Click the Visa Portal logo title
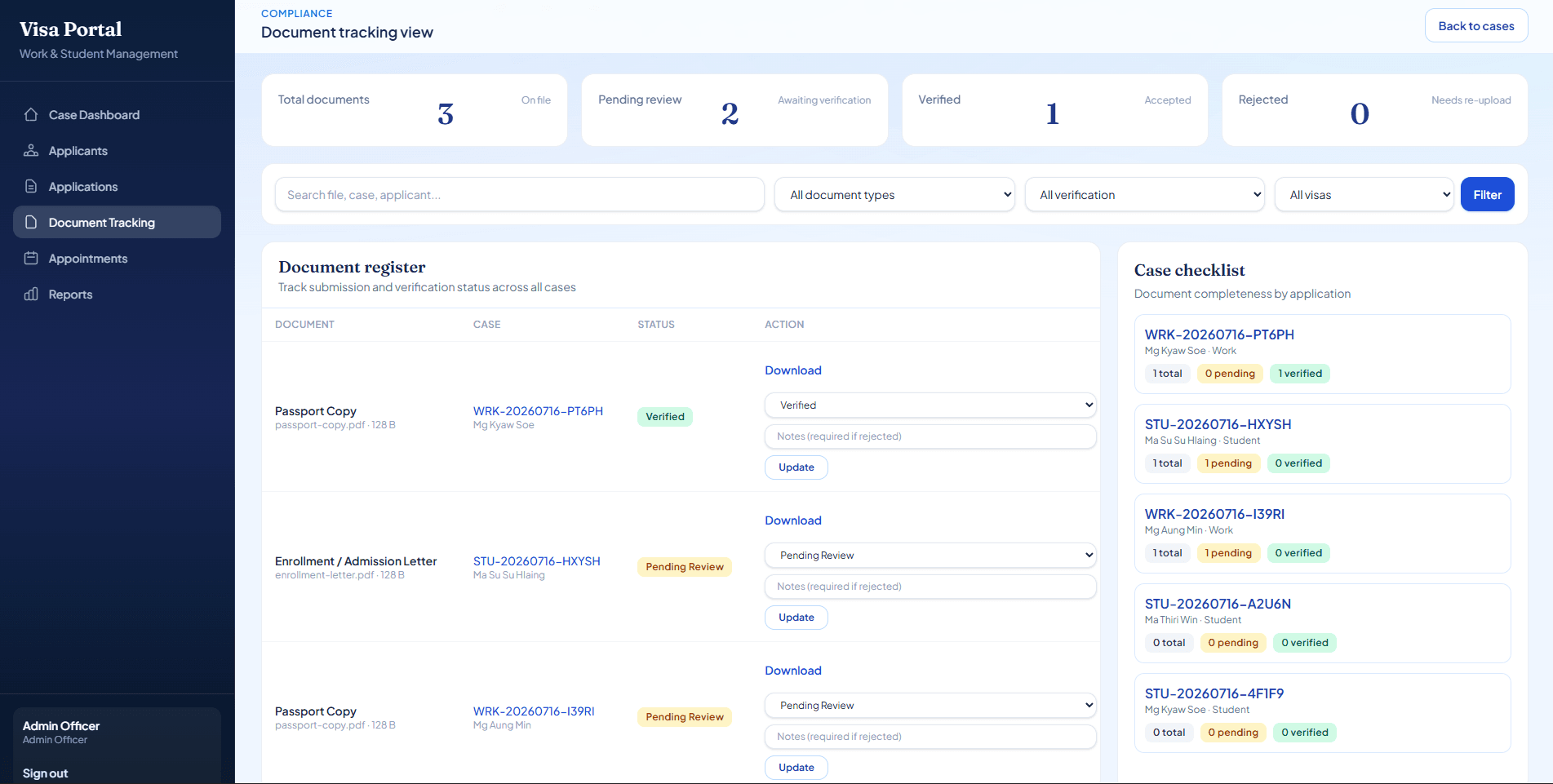The height and width of the screenshot is (784, 1553). click(70, 29)
